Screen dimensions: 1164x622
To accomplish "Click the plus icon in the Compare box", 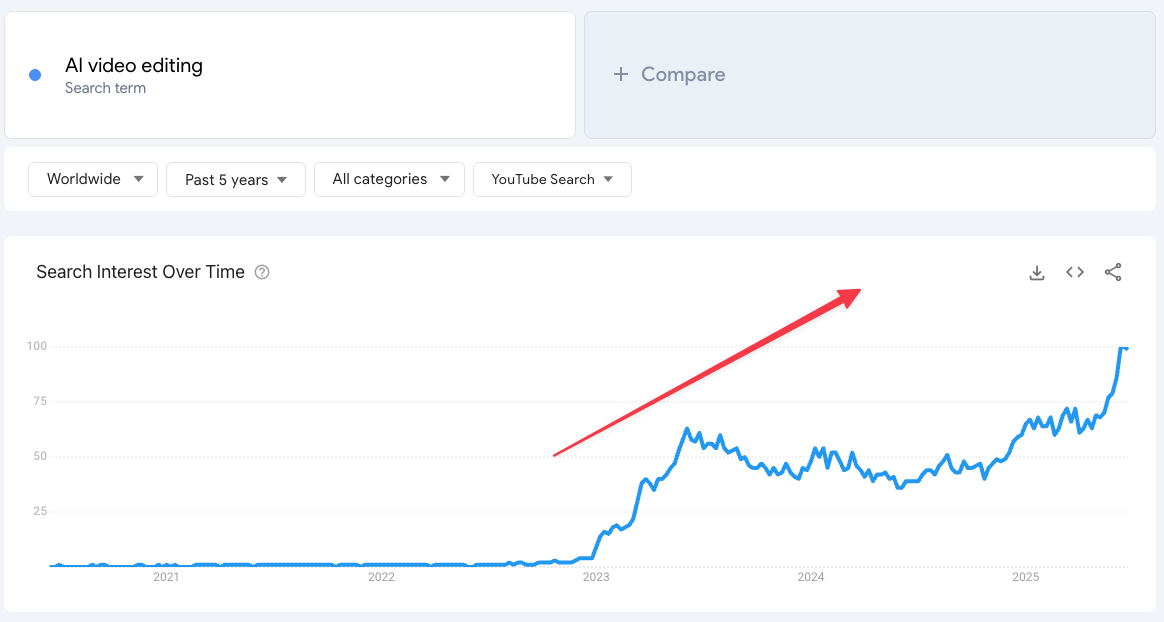I will pos(621,74).
